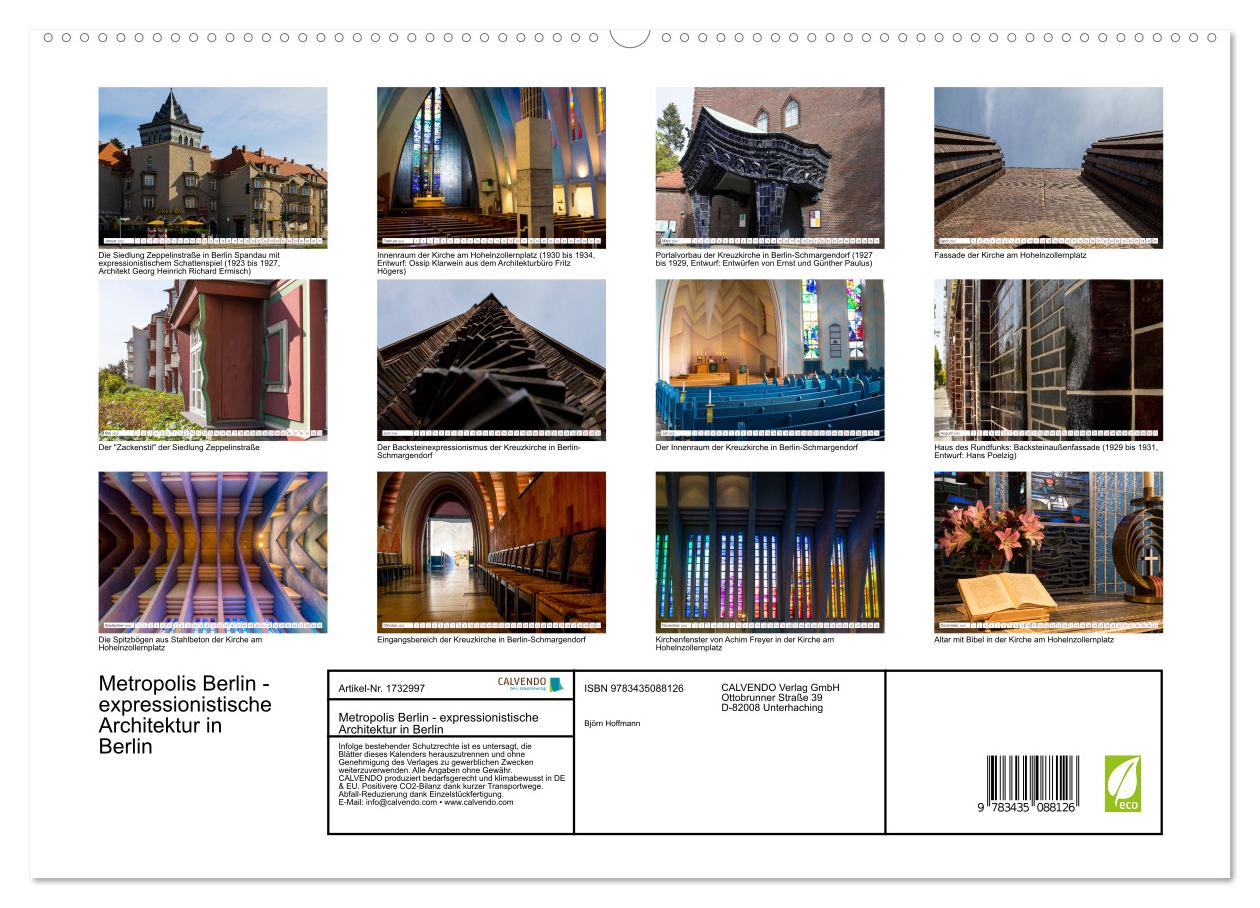1260x908 pixels.
Task: Click the large Metropolis Berlin title text
Action: (185, 715)
